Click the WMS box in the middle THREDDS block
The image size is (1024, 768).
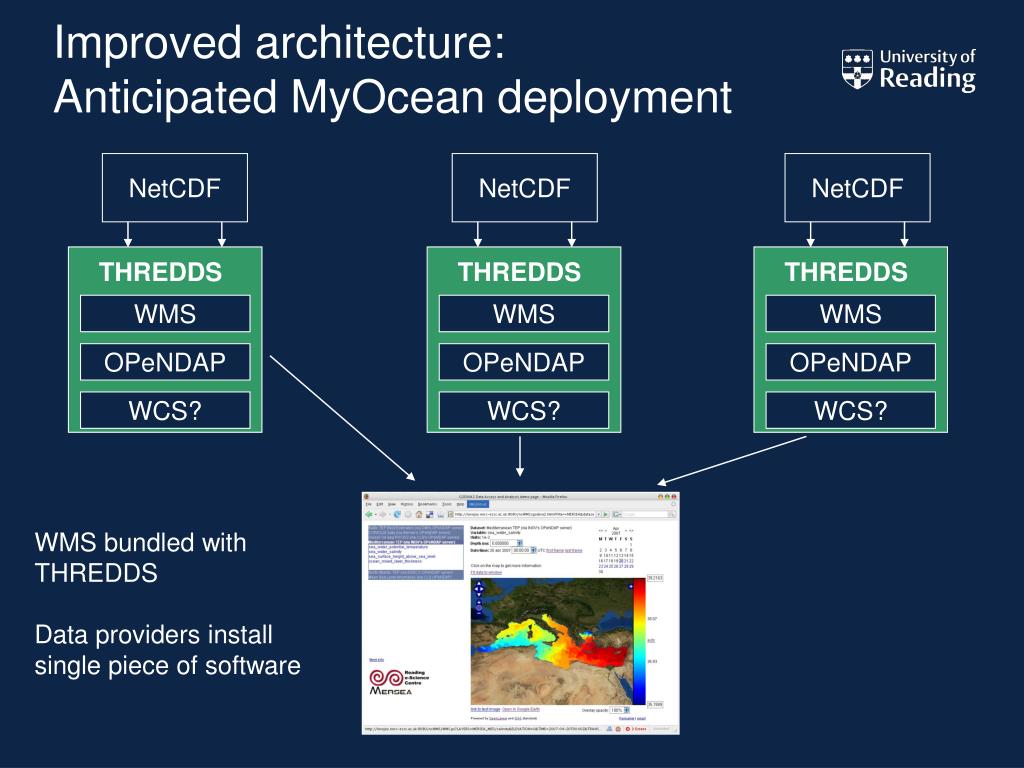tap(524, 313)
